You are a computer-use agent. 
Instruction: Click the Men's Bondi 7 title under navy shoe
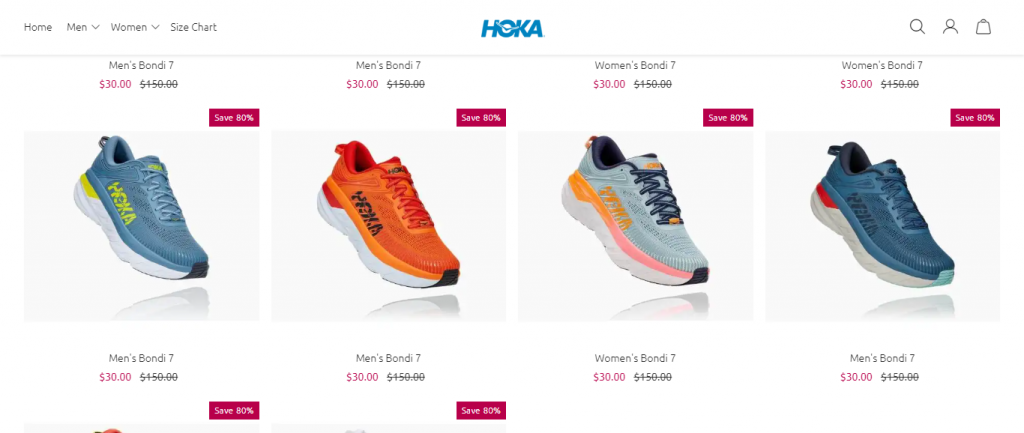point(882,358)
